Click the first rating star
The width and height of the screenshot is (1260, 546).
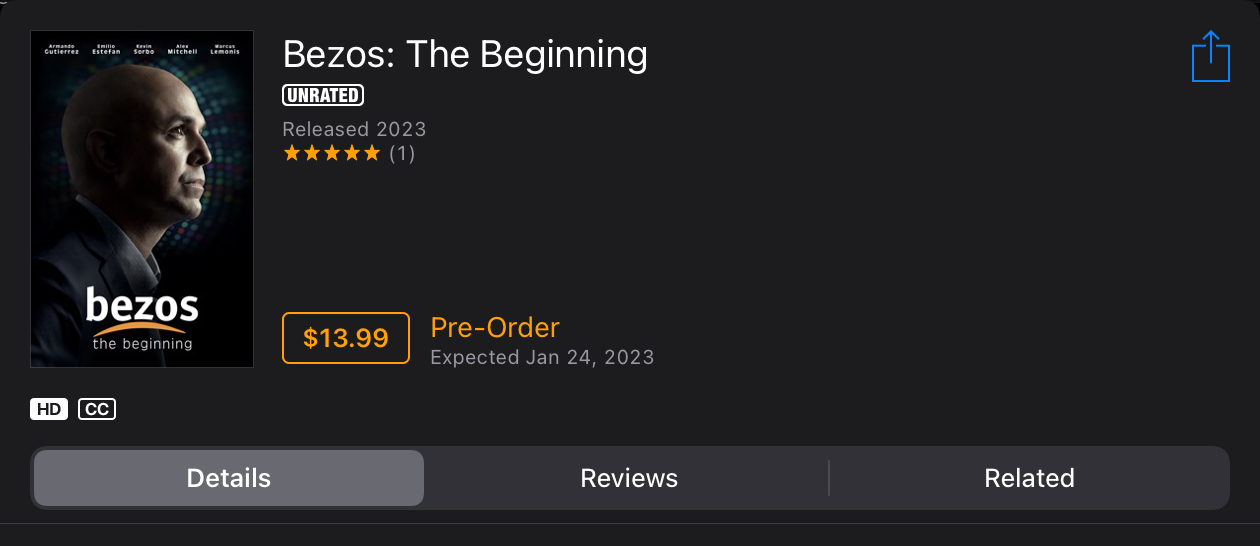click(x=292, y=153)
